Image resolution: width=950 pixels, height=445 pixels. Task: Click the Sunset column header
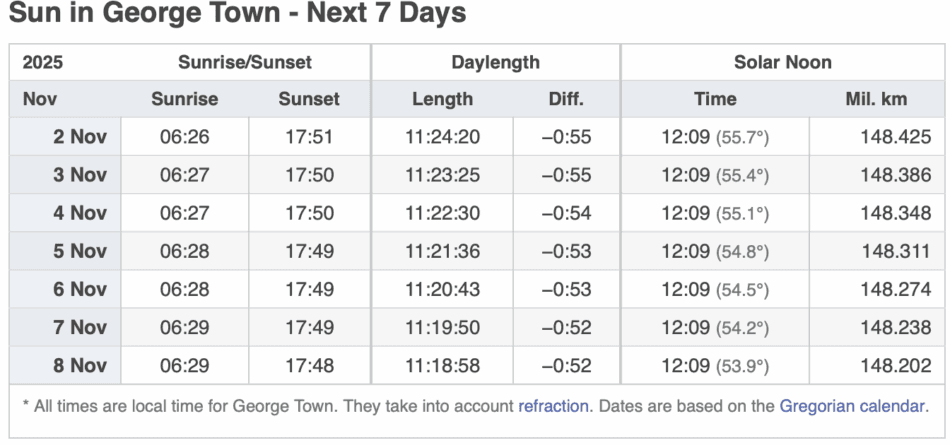309,99
